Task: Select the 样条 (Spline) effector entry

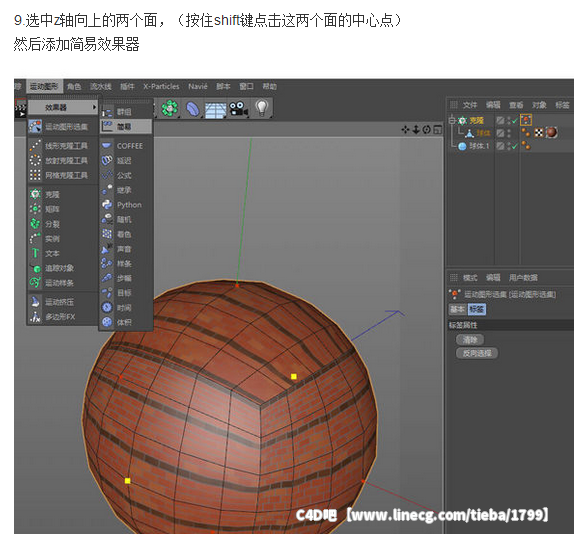Action: tap(126, 263)
